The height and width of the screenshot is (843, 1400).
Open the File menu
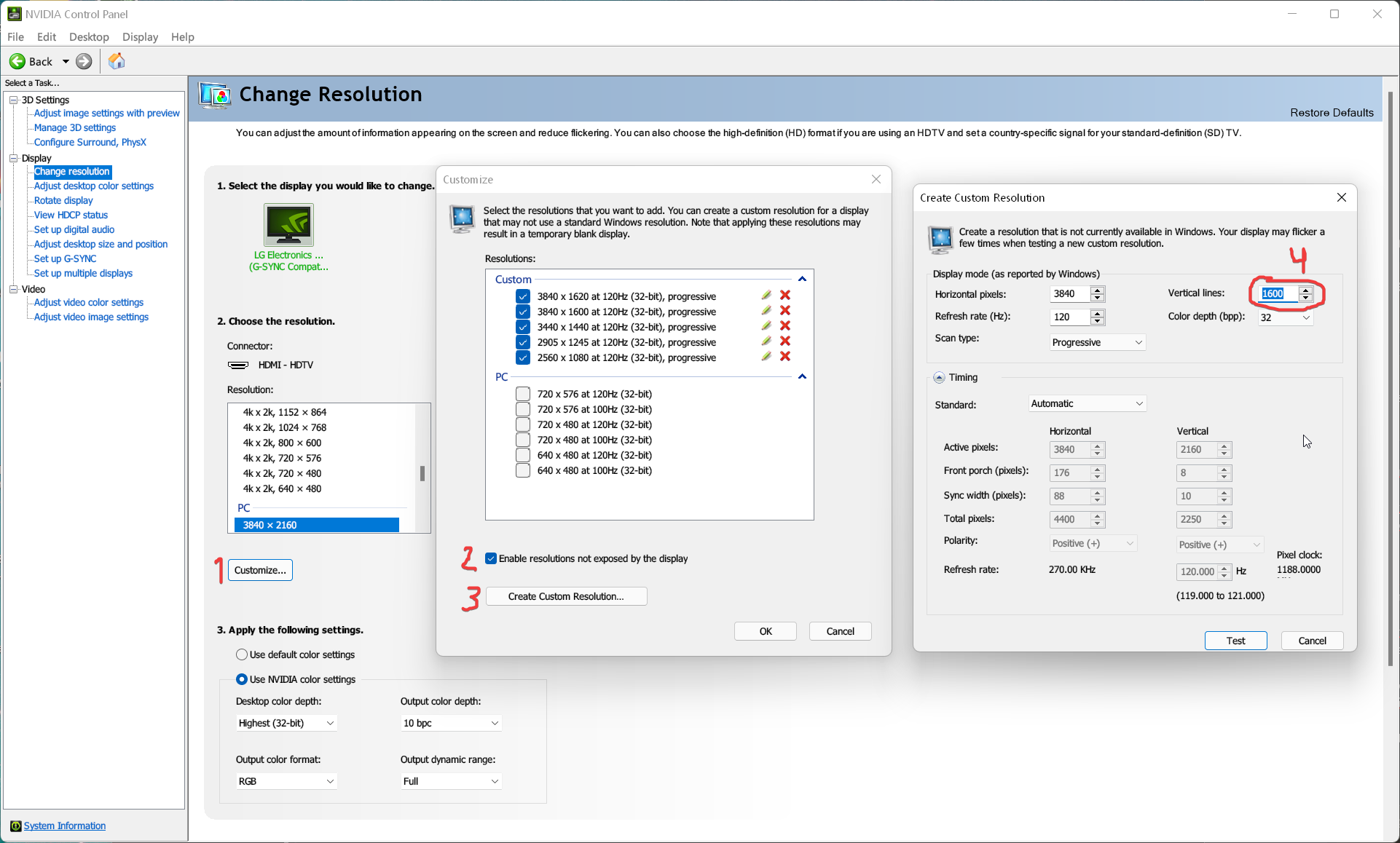pos(15,36)
